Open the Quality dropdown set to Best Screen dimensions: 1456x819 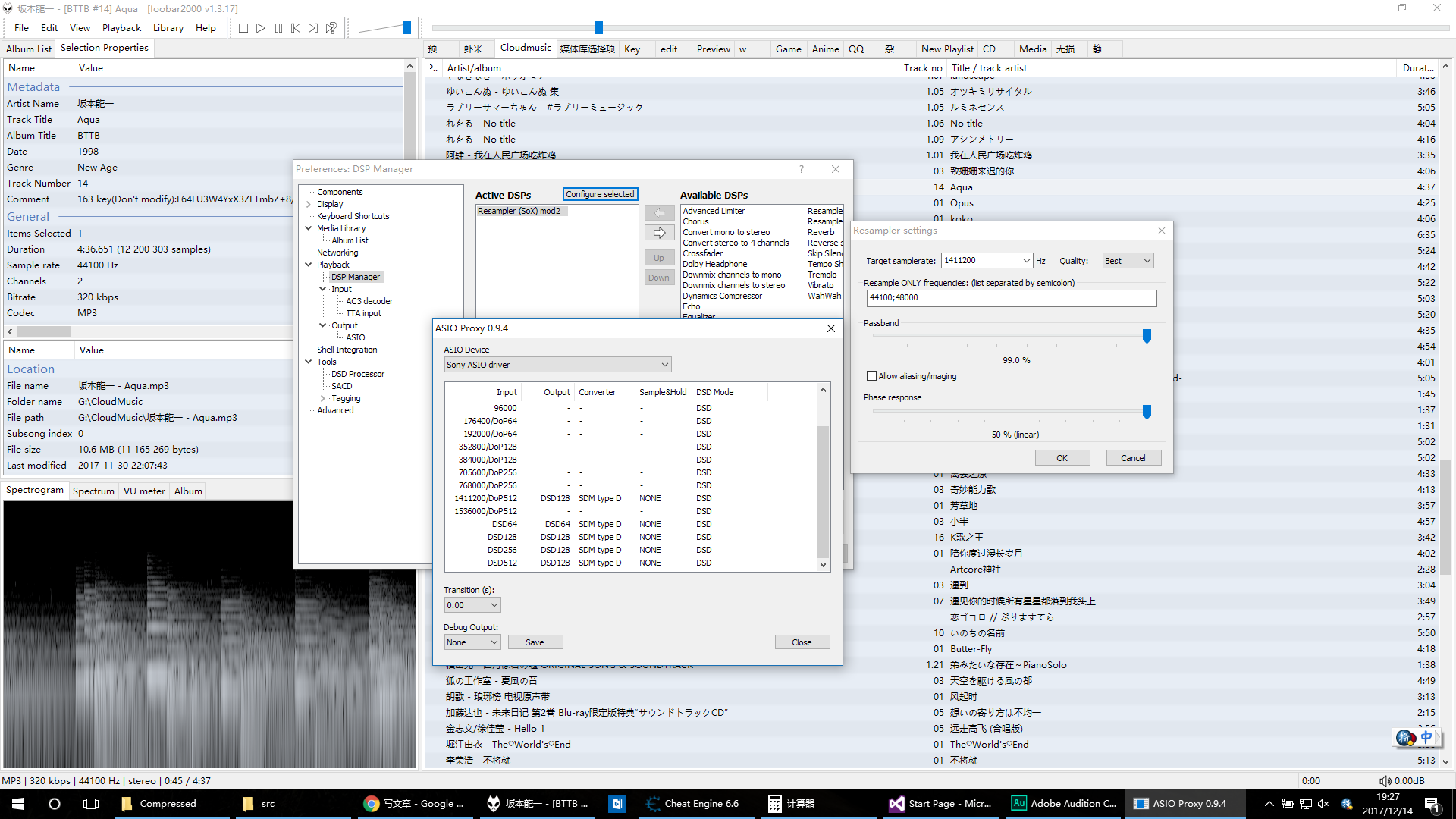pos(1128,261)
